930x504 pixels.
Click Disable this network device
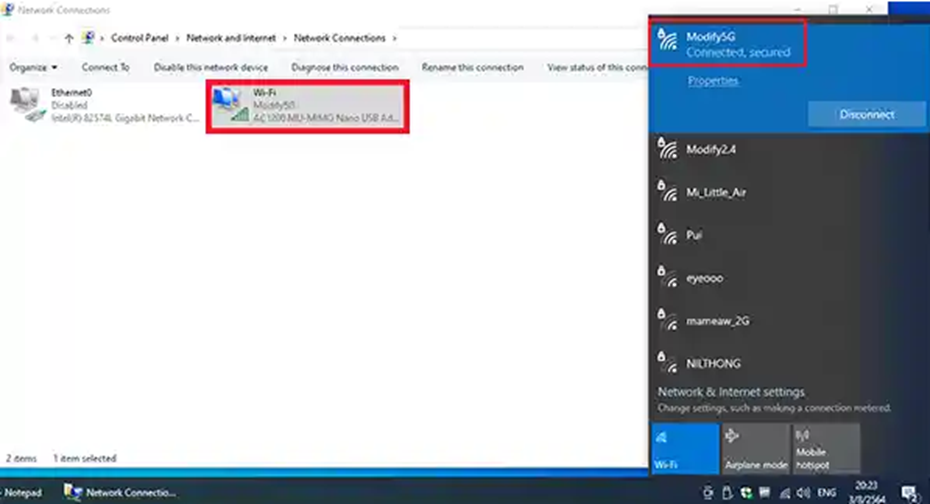(x=211, y=68)
